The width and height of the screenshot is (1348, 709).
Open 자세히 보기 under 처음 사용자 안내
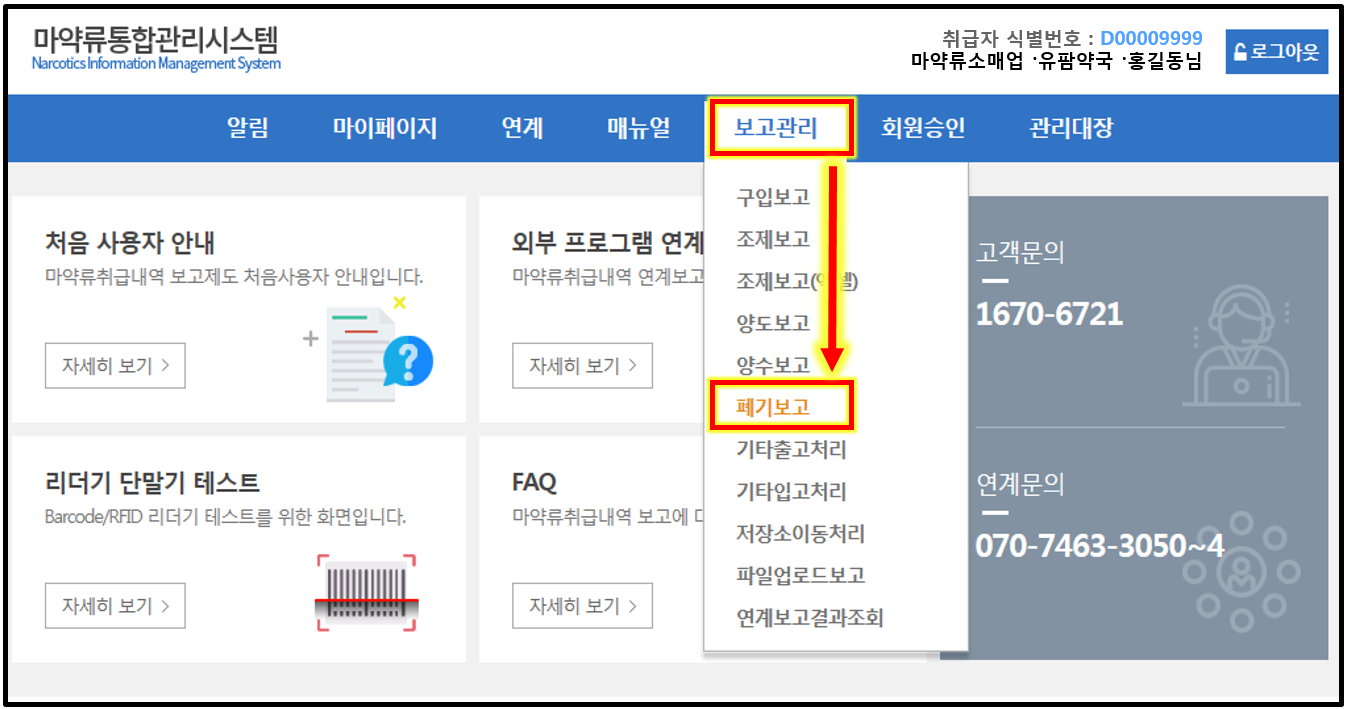click(115, 366)
